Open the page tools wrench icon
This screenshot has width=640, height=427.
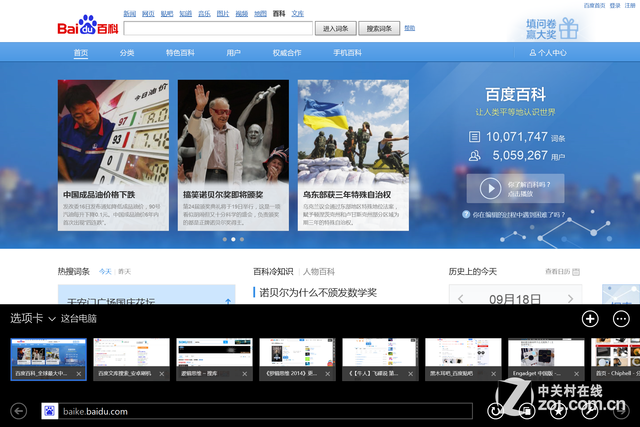(590, 411)
